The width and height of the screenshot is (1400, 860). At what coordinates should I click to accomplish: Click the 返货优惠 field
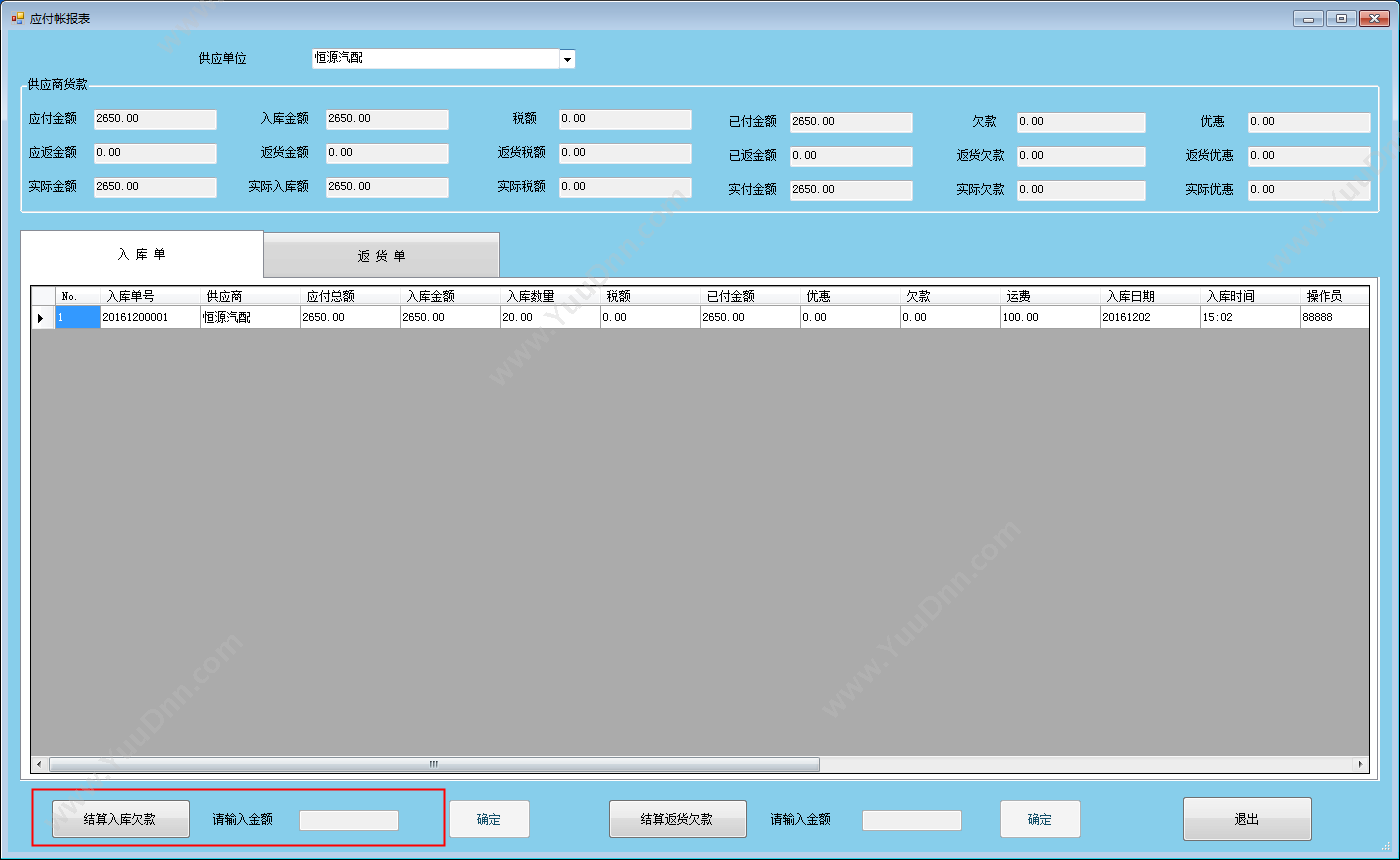click(1309, 156)
